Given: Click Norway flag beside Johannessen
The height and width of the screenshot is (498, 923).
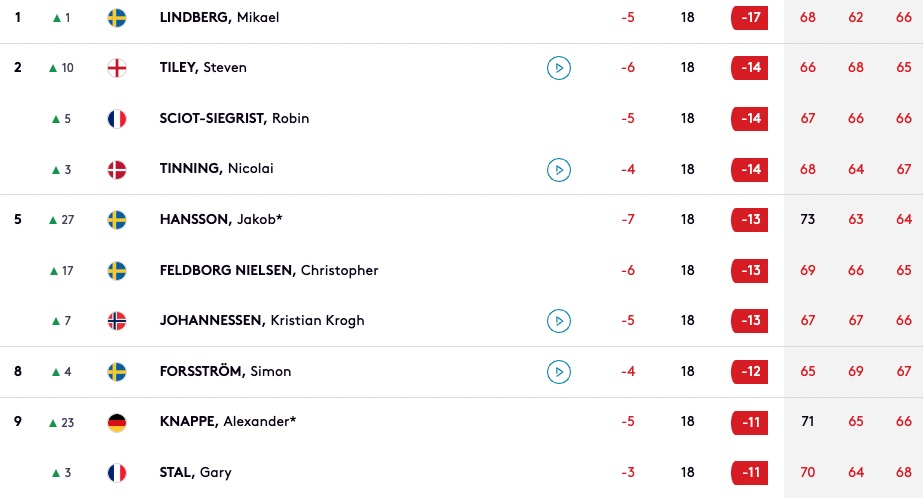Looking at the screenshot, I should pos(117,321).
